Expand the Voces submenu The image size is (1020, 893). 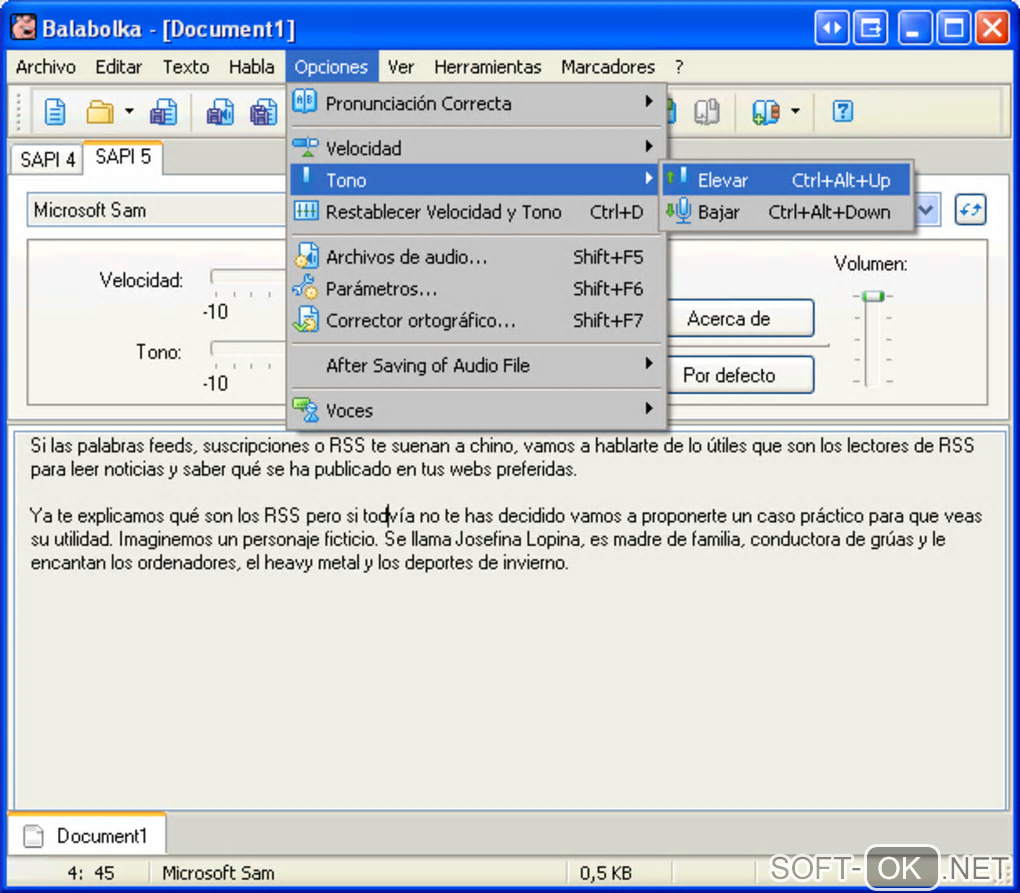coord(474,410)
